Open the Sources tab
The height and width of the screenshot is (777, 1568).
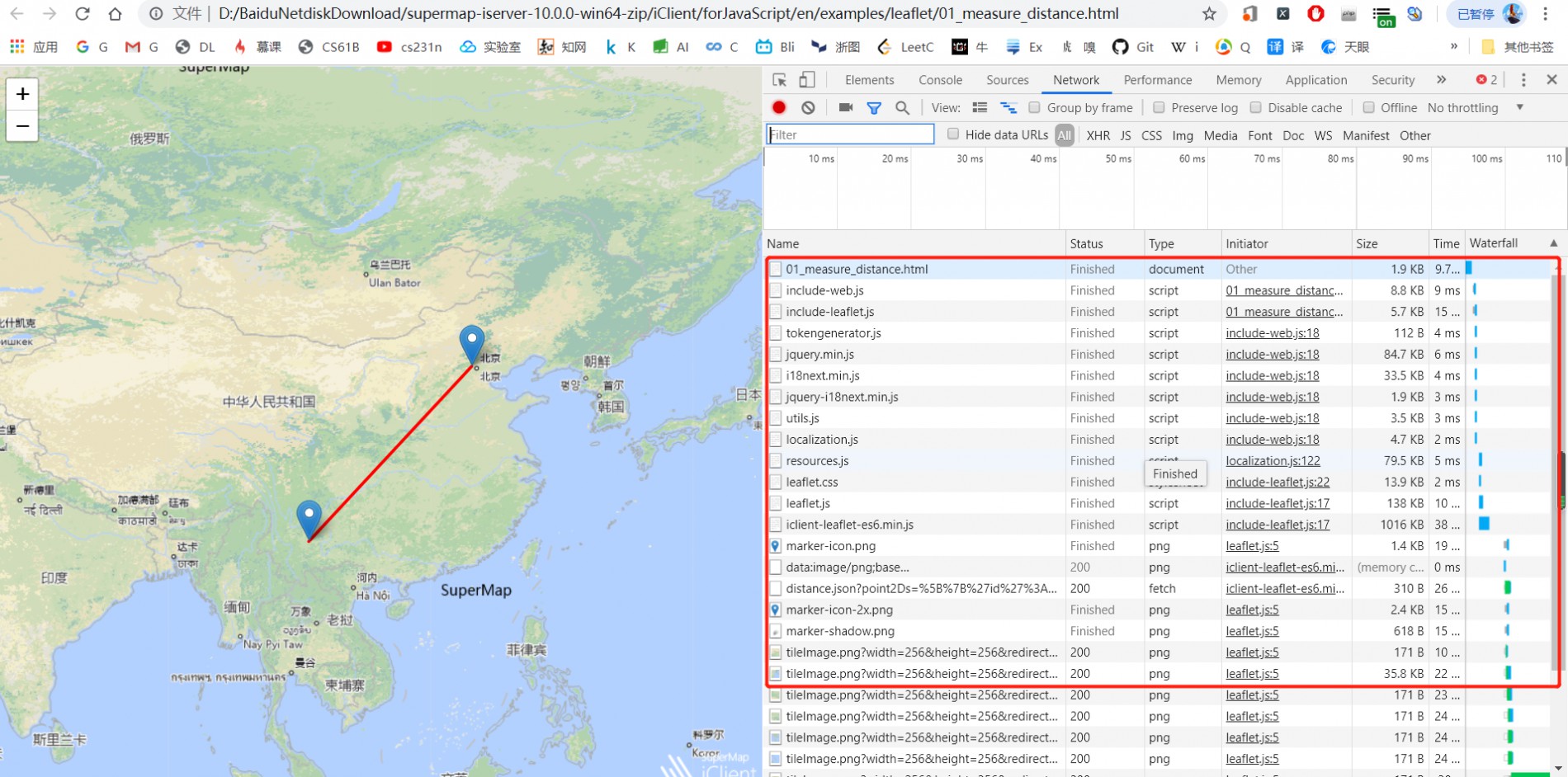point(1007,80)
